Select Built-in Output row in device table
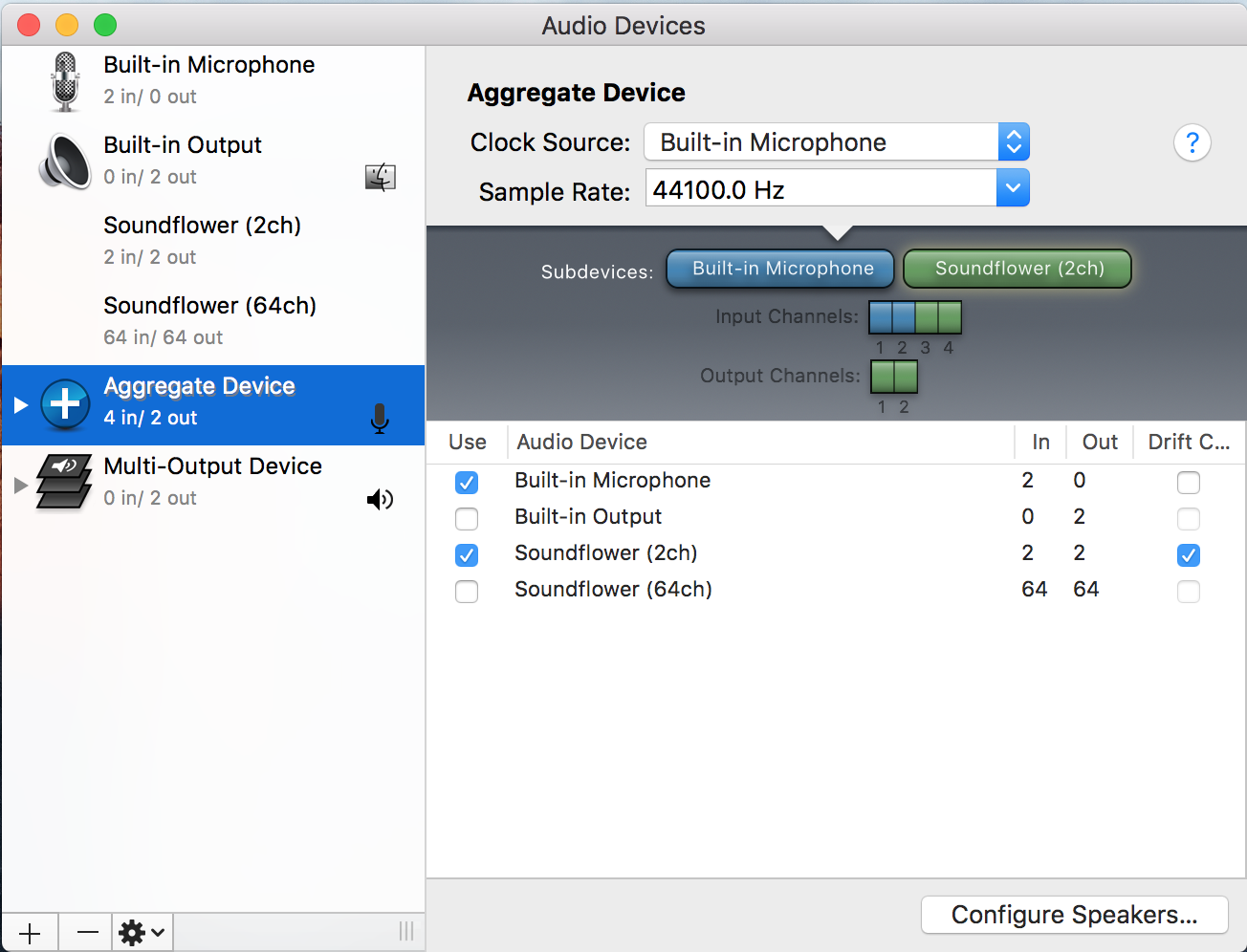 836,517
